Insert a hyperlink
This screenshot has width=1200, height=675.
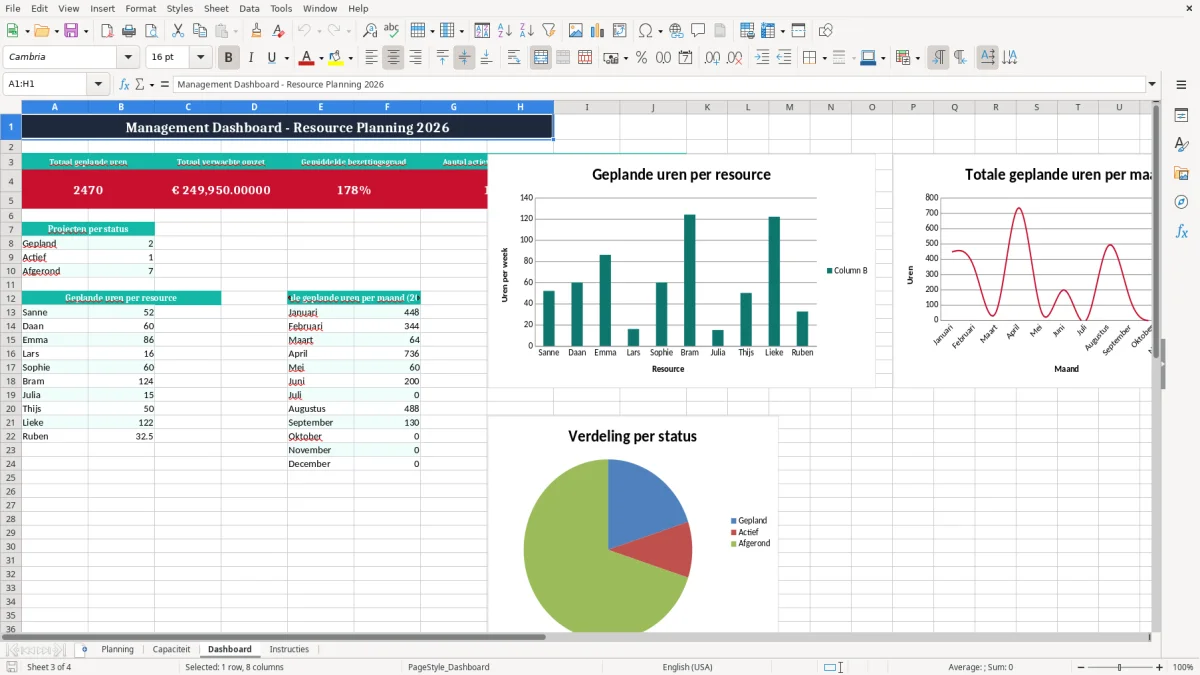(676, 31)
